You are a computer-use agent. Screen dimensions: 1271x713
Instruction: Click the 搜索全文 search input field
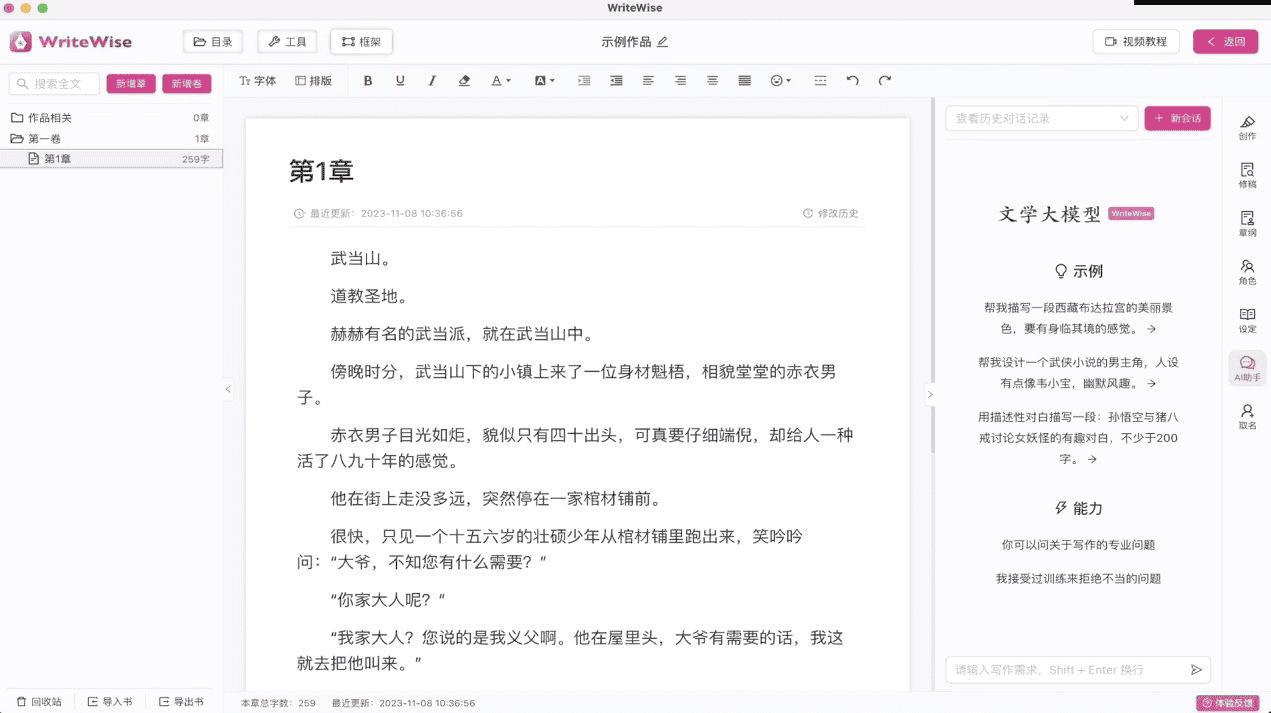(54, 84)
